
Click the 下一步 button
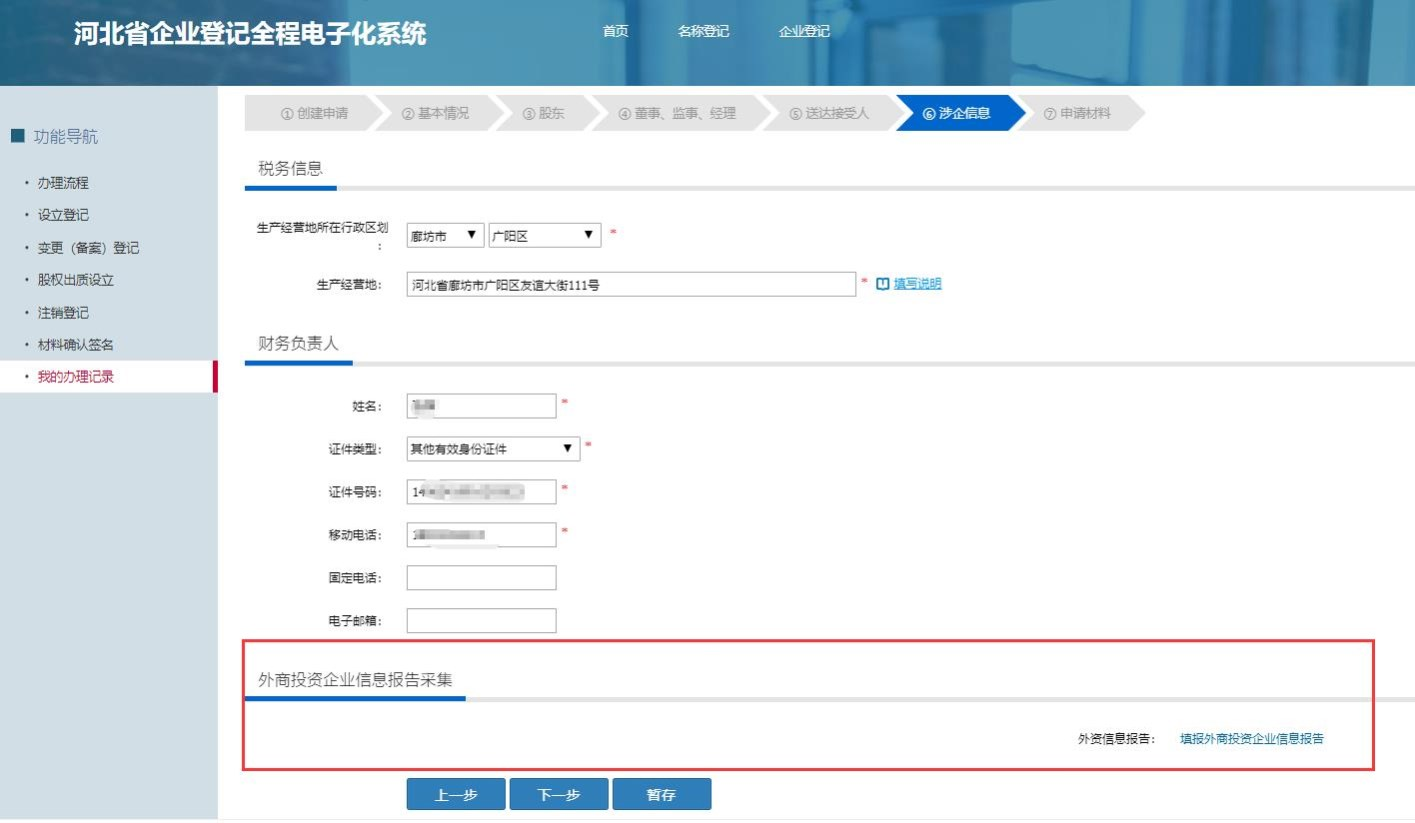[x=559, y=795]
